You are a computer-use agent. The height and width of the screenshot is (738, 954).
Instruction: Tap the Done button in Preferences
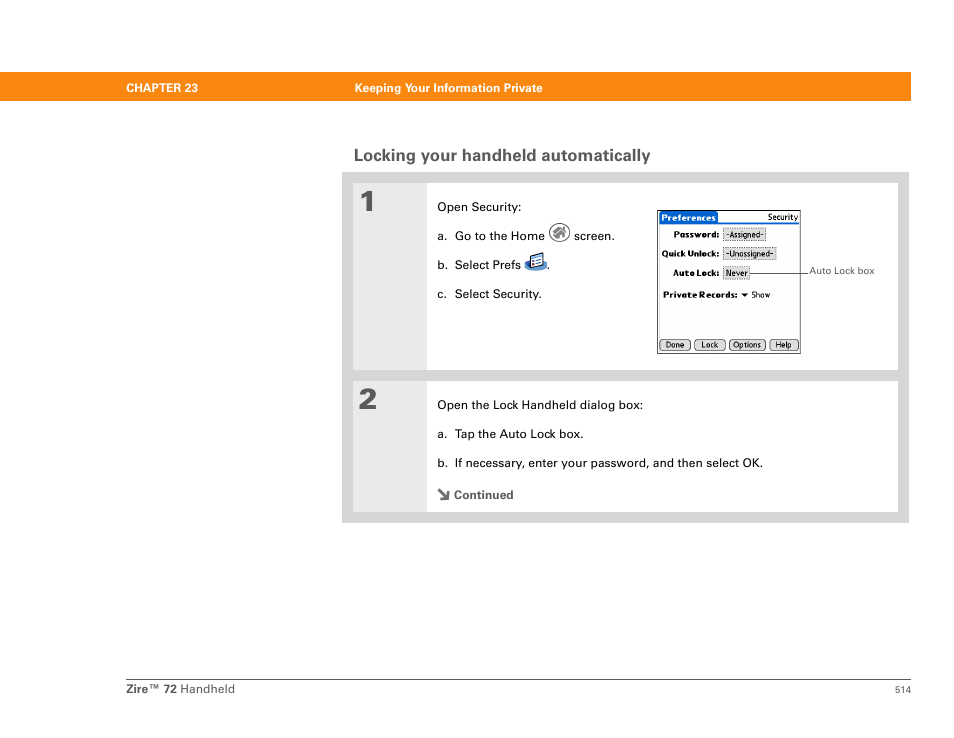[675, 345]
